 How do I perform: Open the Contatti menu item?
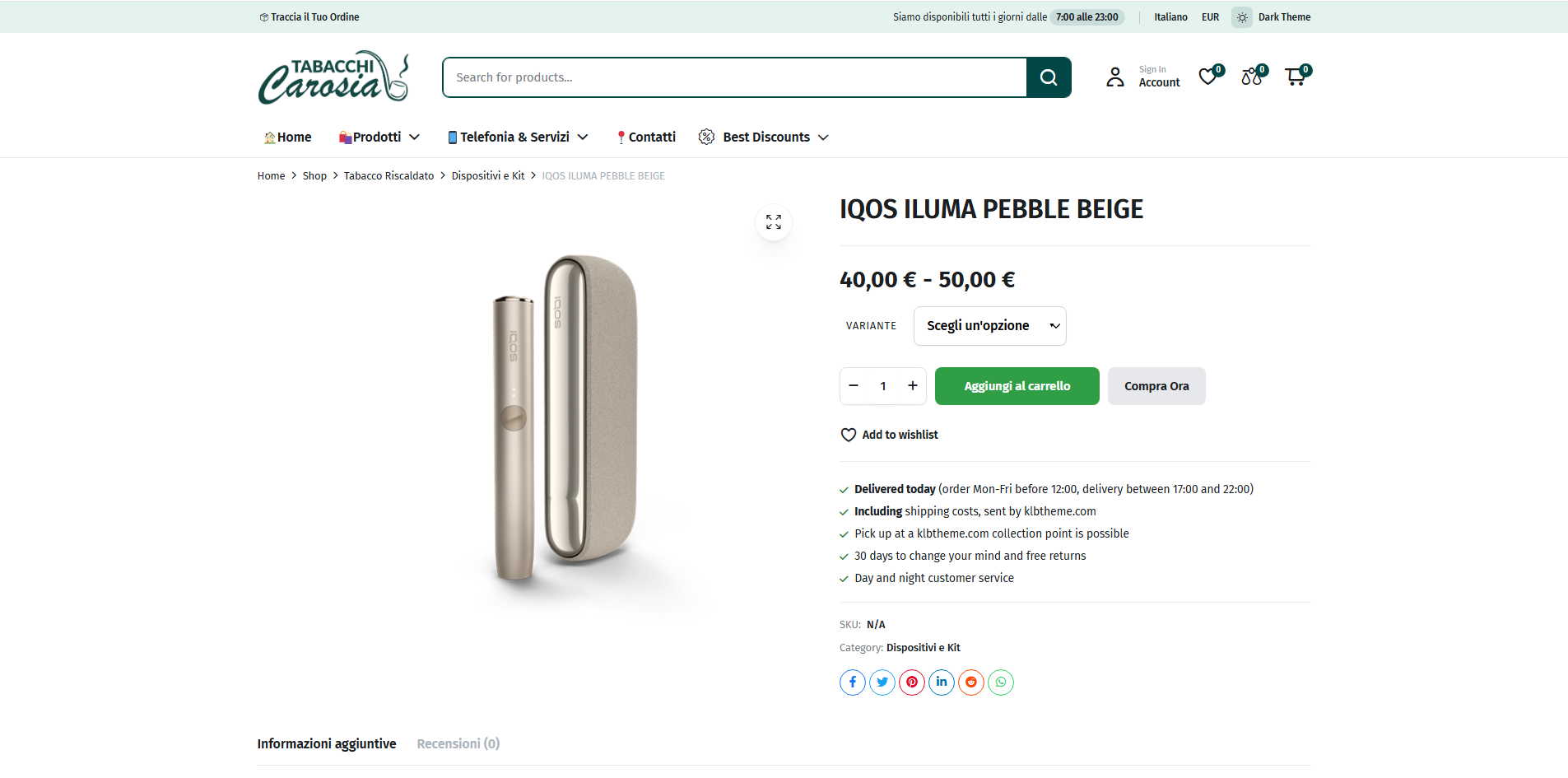click(x=647, y=137)
